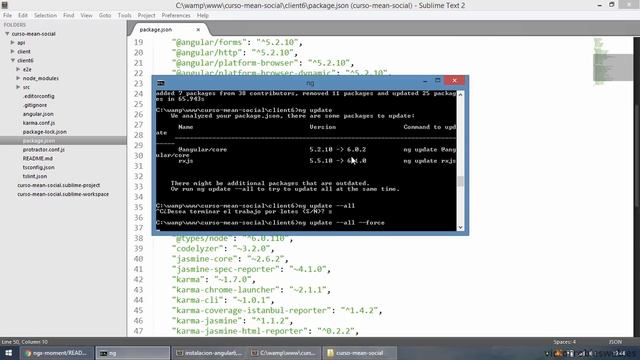Collapse the curso-mean-social root folder

[7, 33]
